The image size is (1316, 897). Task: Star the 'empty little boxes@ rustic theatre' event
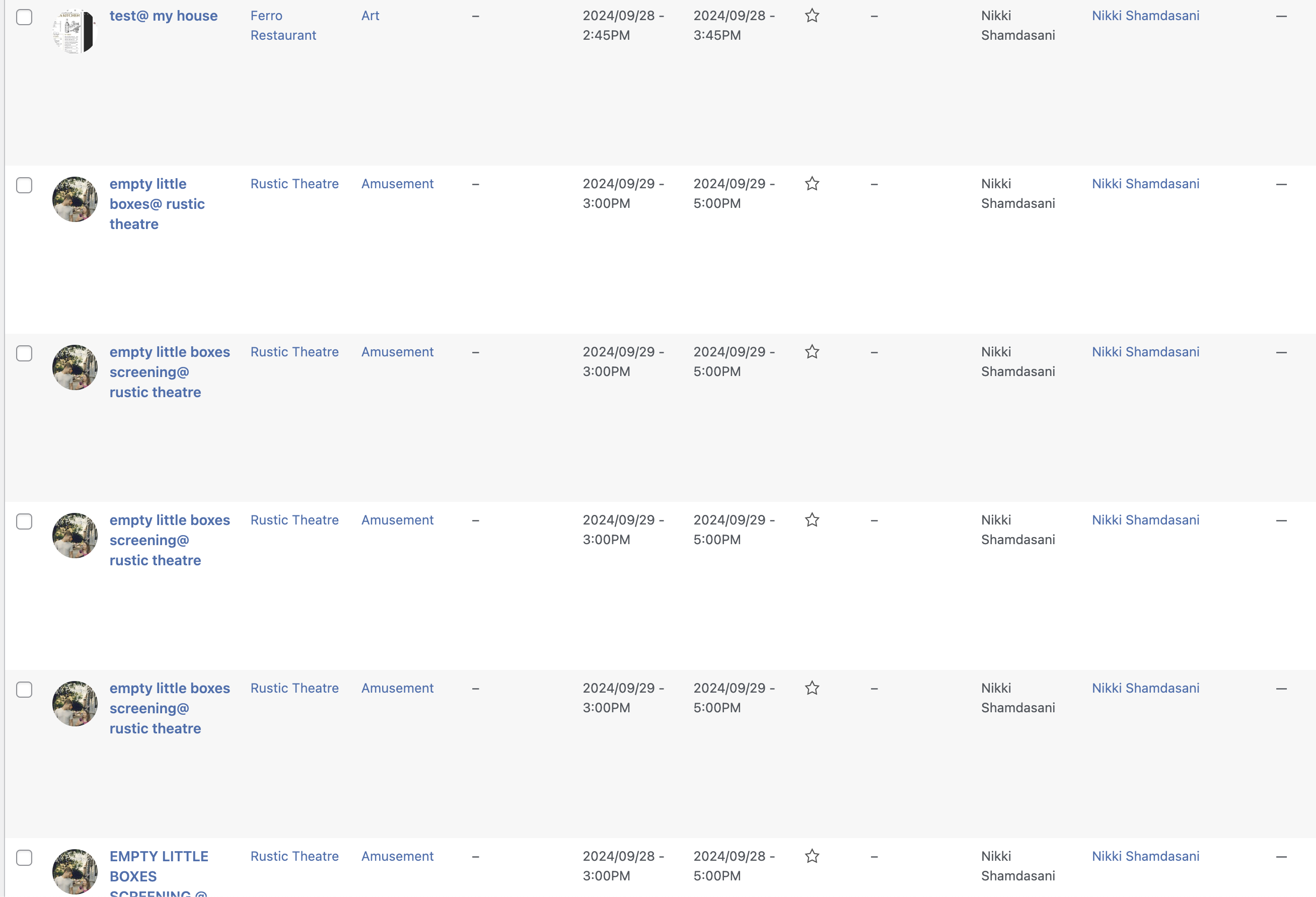(812, 184)
